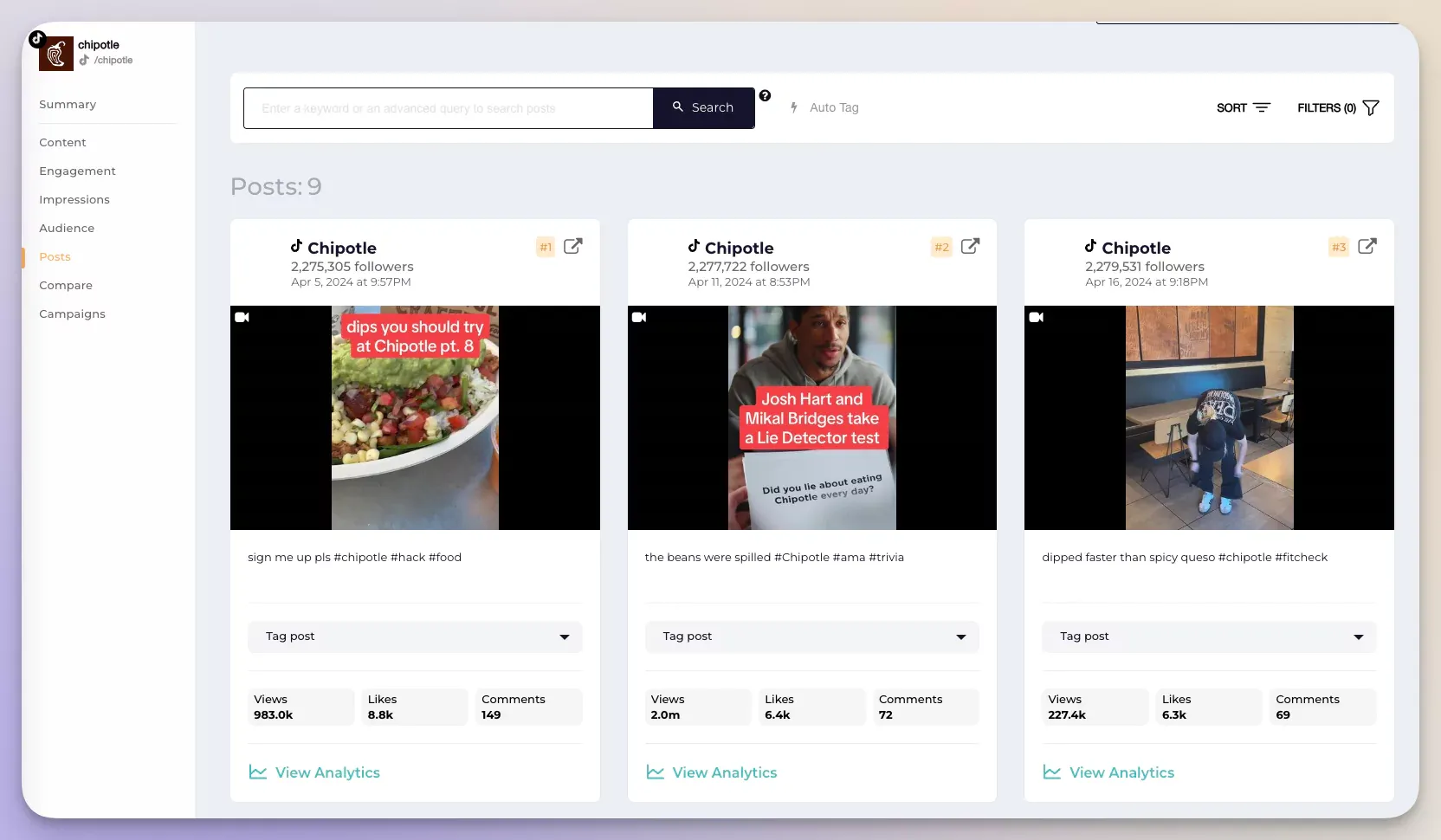Click the TikTok icon beside the Chipotle title of post #1
Image resolution: width=1441 pixels, height=840 pixels.
(x=296, y=246)
